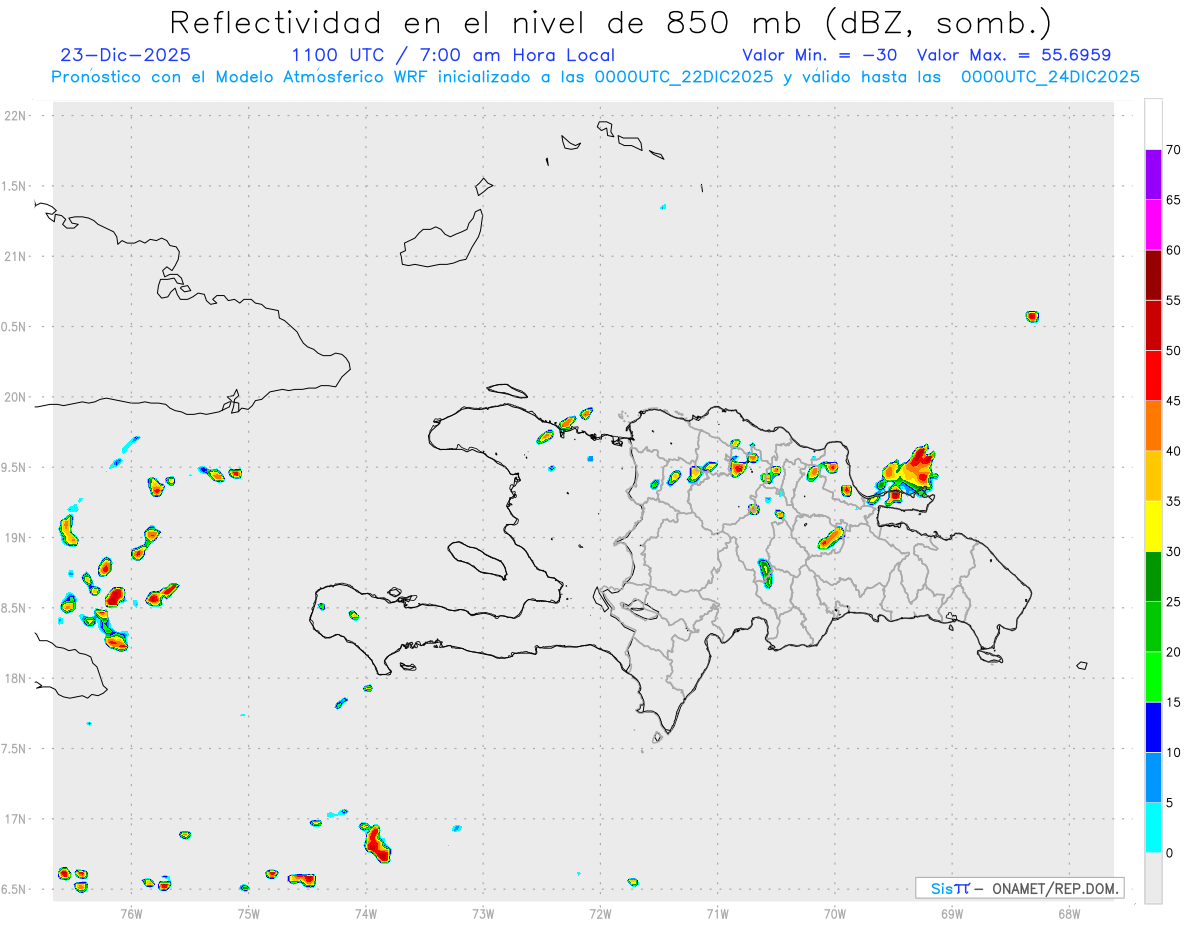This screenshot has width=1200, height=927.
Task: Click the '19N' latitude label
Action: pyautogui.click(x=16, y=538)
